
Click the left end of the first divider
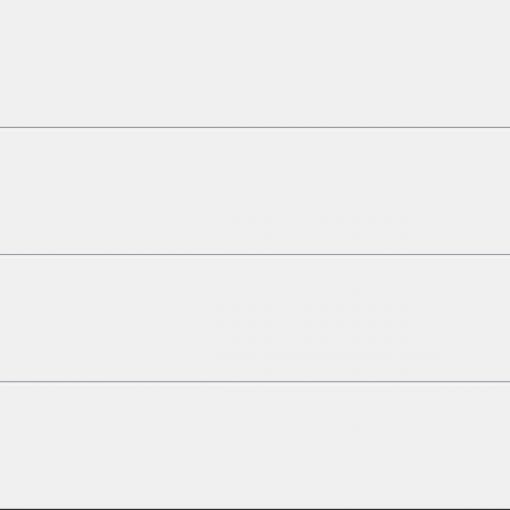3,127
